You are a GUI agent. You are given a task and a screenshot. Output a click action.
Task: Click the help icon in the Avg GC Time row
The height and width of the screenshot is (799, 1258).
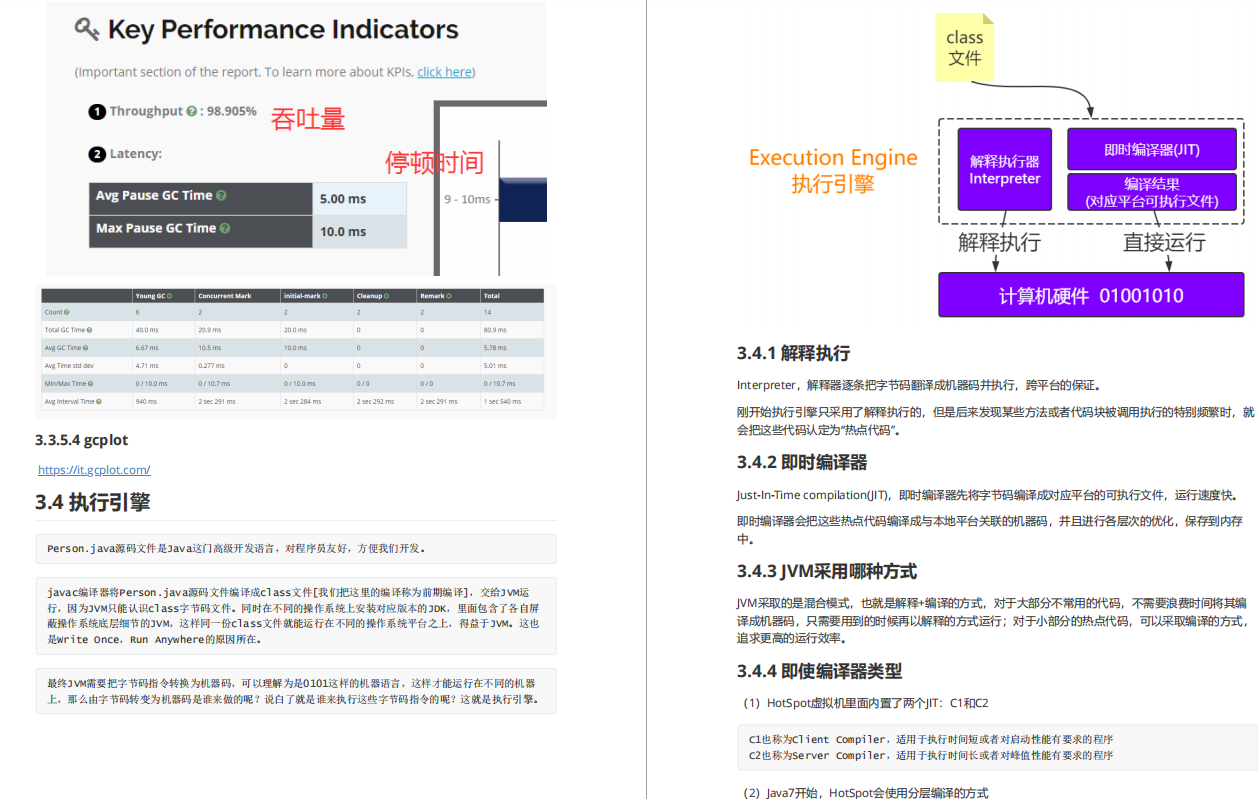click(86, 348)
